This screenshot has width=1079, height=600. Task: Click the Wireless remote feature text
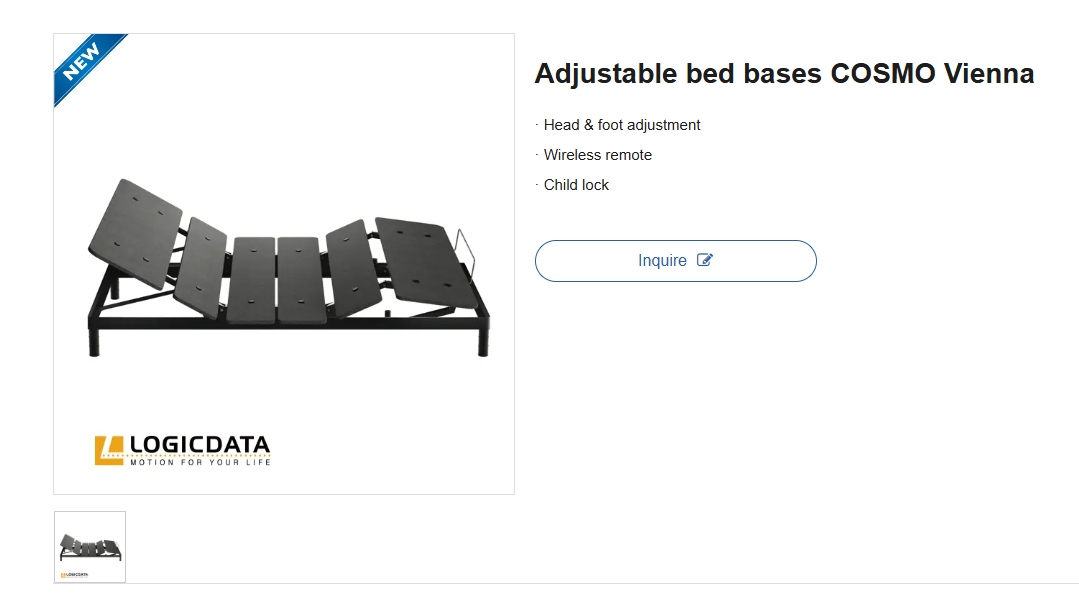point(598,155)
